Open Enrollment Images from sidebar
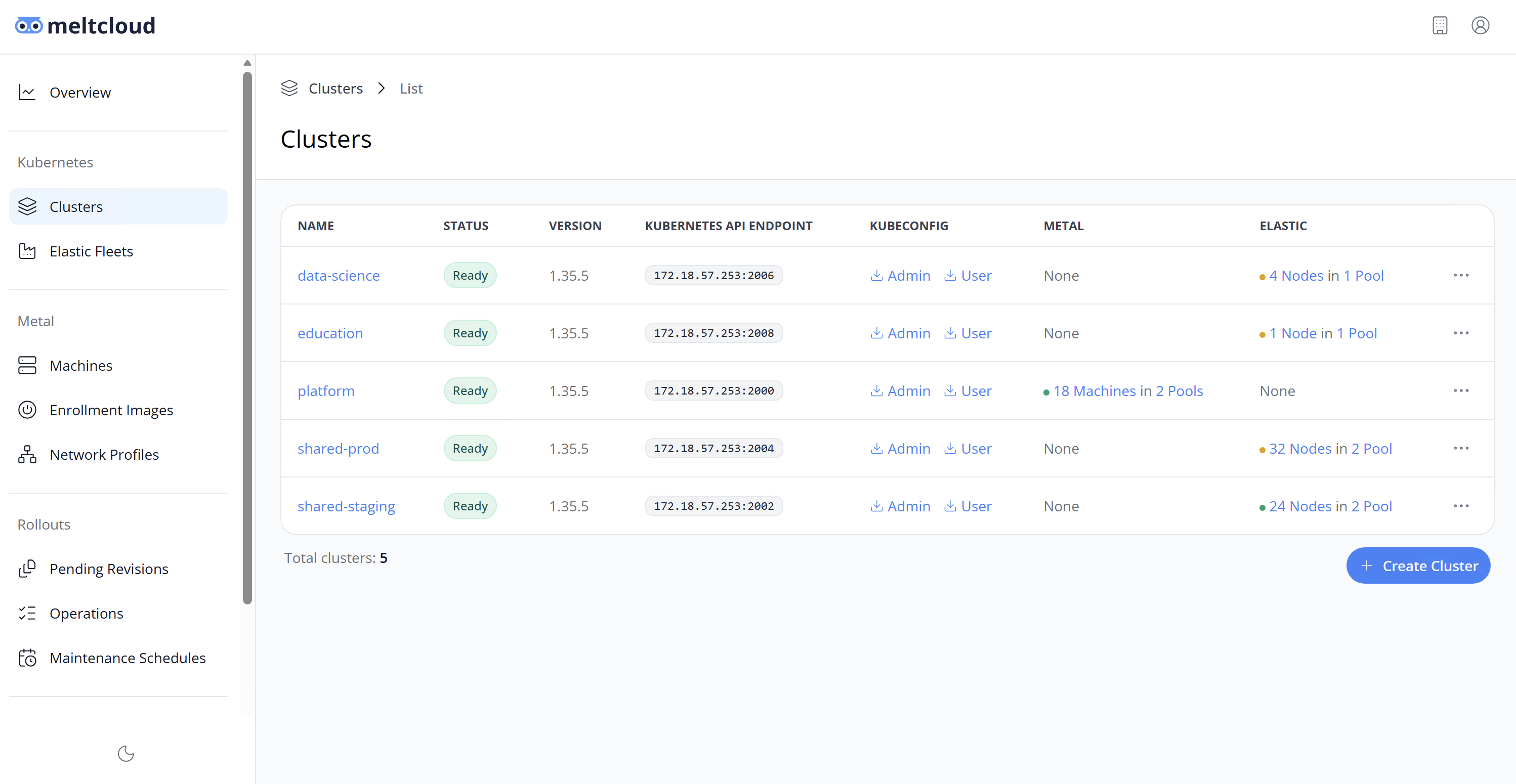 coord(118,410)
